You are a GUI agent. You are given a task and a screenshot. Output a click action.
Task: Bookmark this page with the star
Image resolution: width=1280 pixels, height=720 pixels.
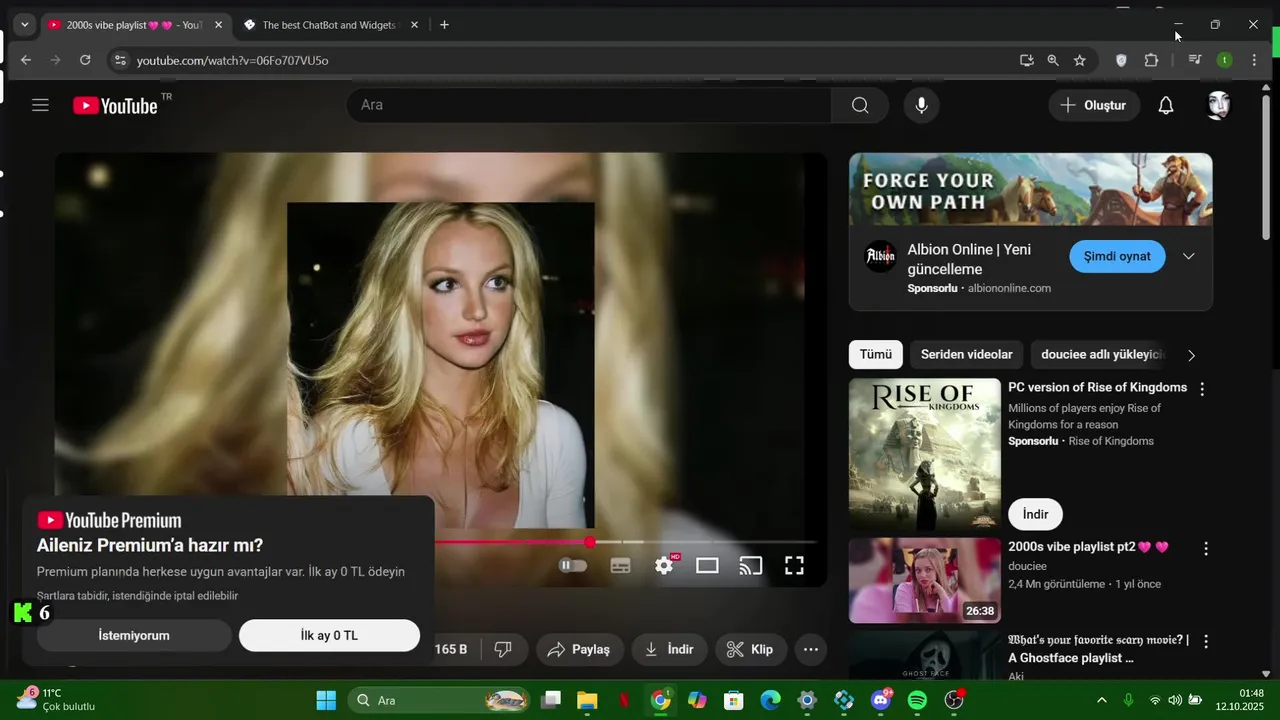pyautogui.click(x=1080, y=60)
